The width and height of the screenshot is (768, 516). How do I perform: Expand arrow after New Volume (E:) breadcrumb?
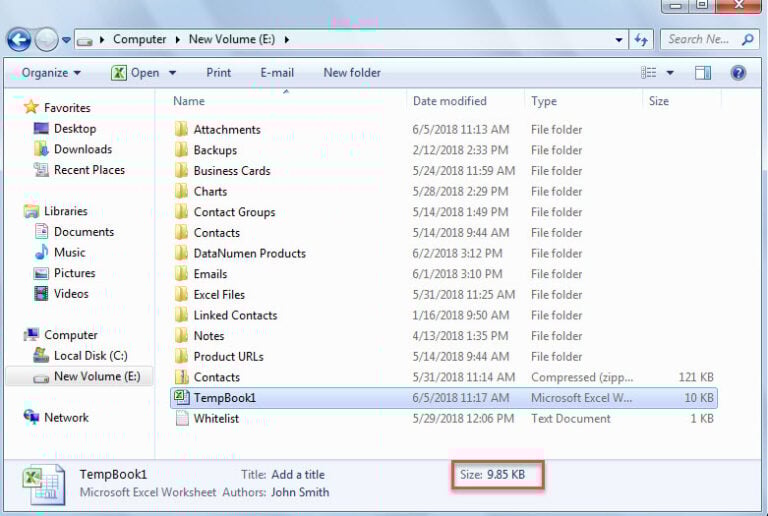point(286,40)
